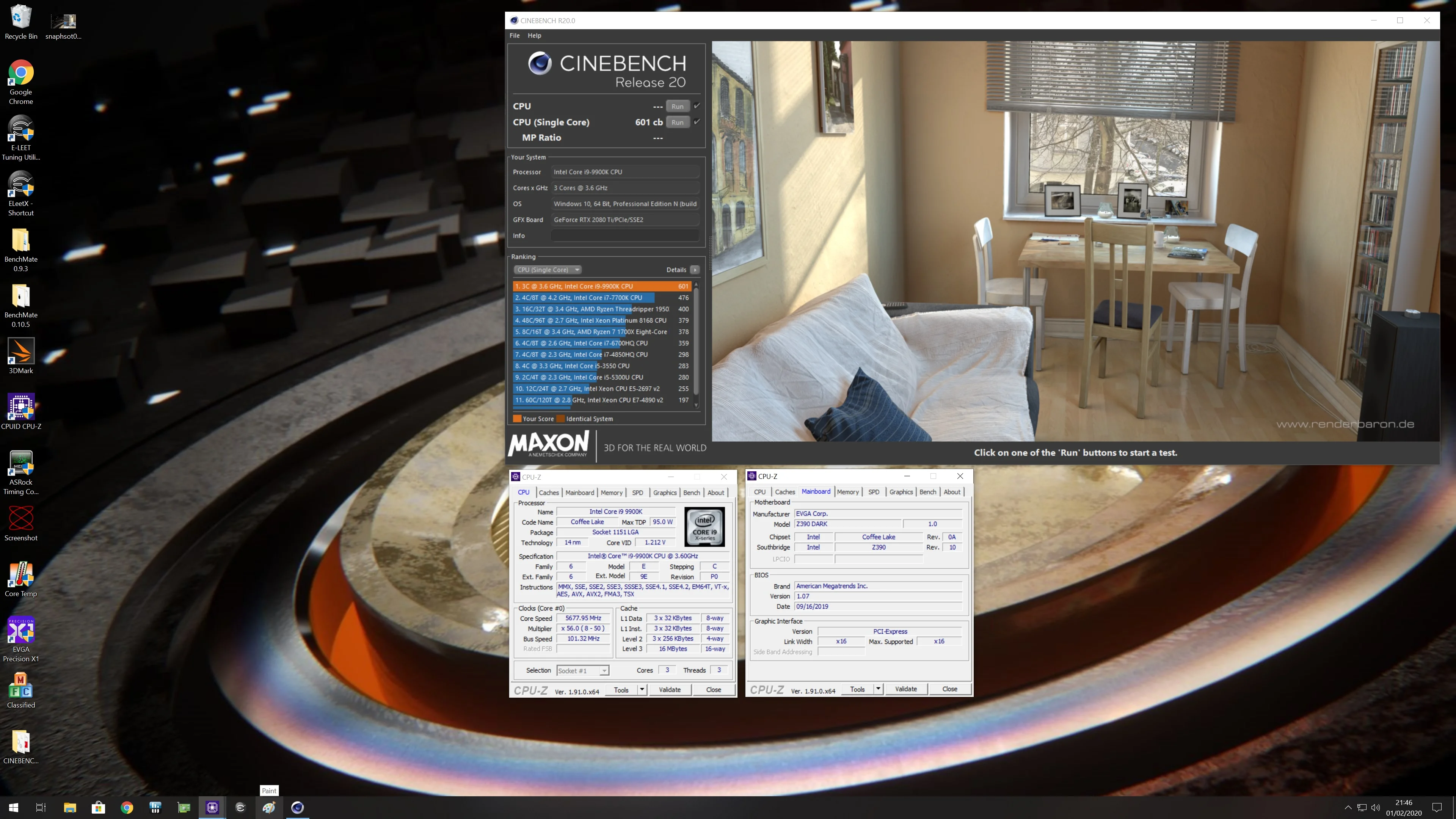
Task: Switch to Cinebench on the taskbar
Action: click(x=297, y=807)
